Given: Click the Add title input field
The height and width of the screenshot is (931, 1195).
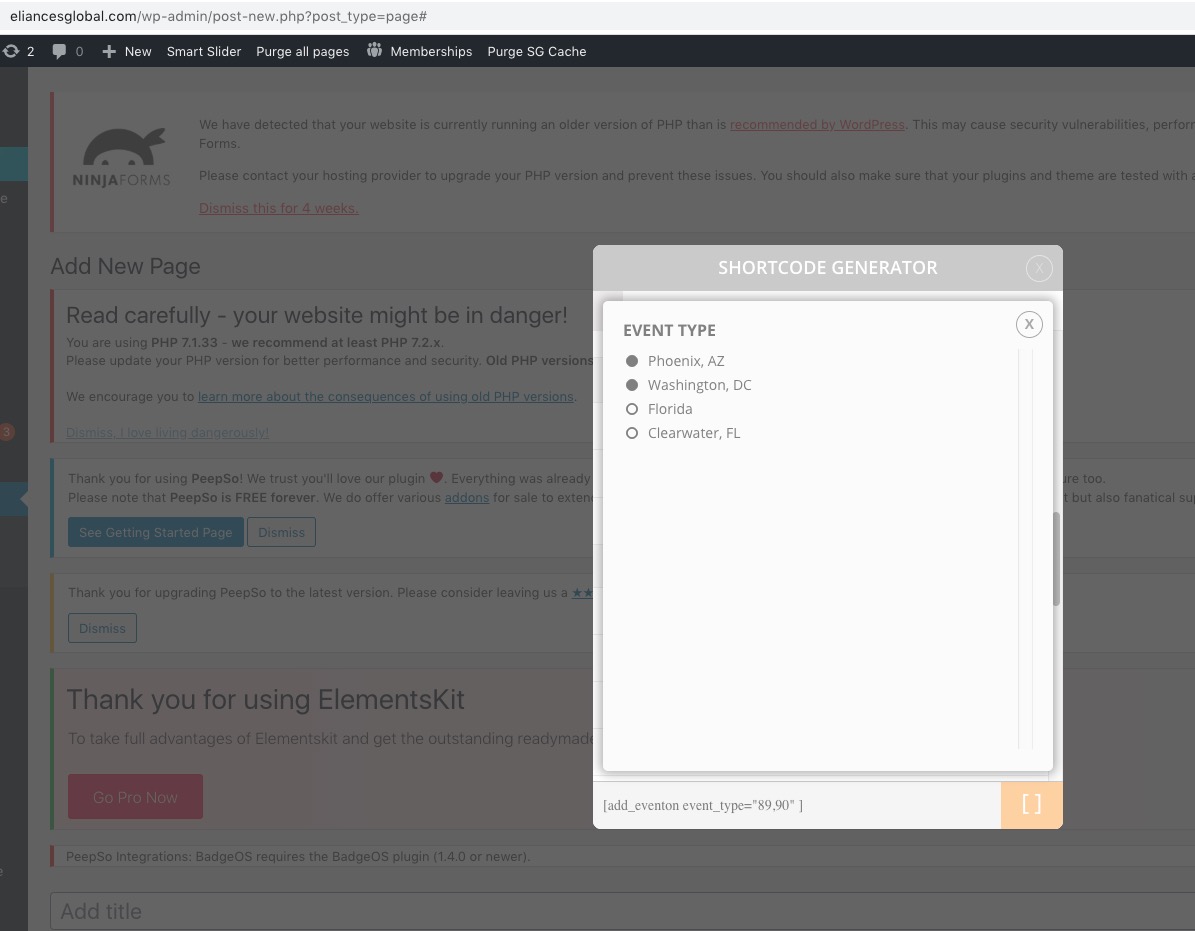Looking at the screenshot, I should pos(622,910).
